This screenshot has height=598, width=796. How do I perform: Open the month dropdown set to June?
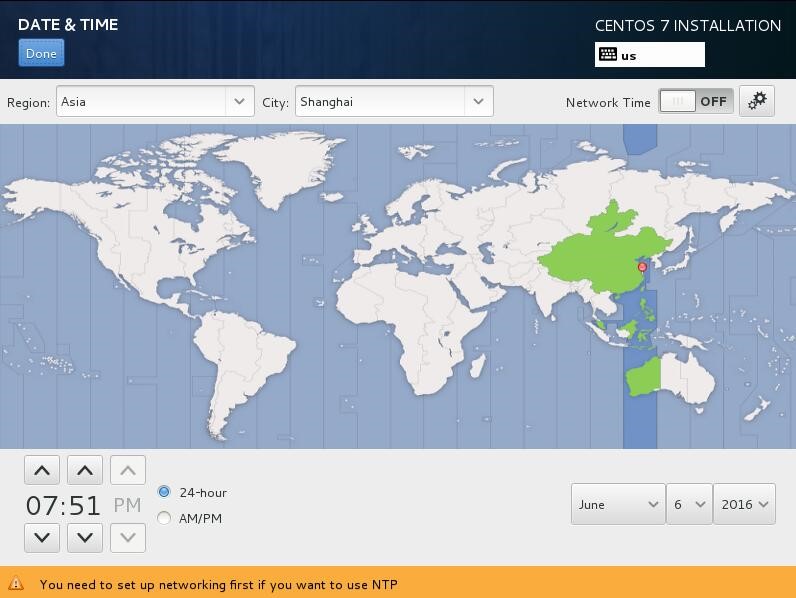[618, 504]
